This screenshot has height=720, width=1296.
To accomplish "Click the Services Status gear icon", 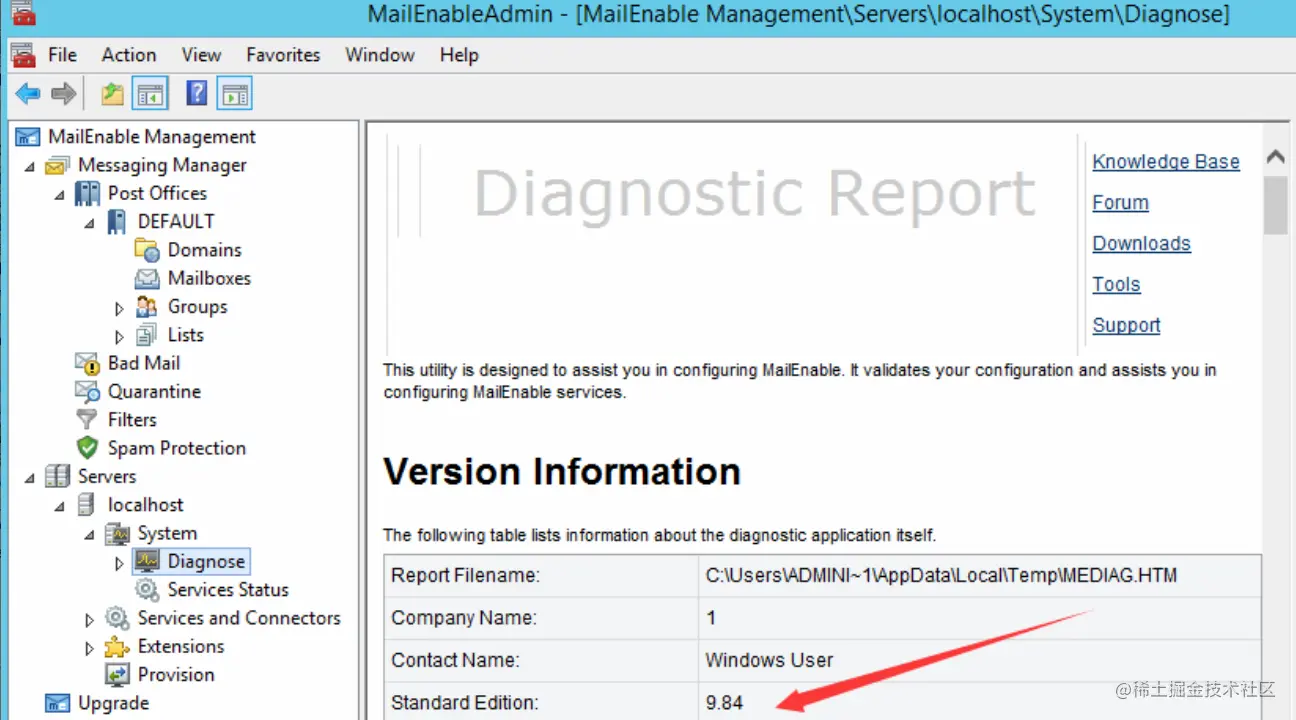I will [147, 590].
